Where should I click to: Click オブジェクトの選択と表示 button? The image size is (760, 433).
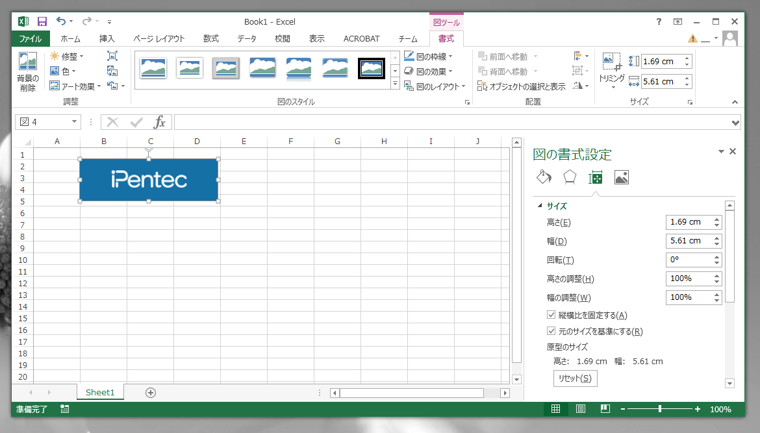pyautogui.click(x=521, y=86)
